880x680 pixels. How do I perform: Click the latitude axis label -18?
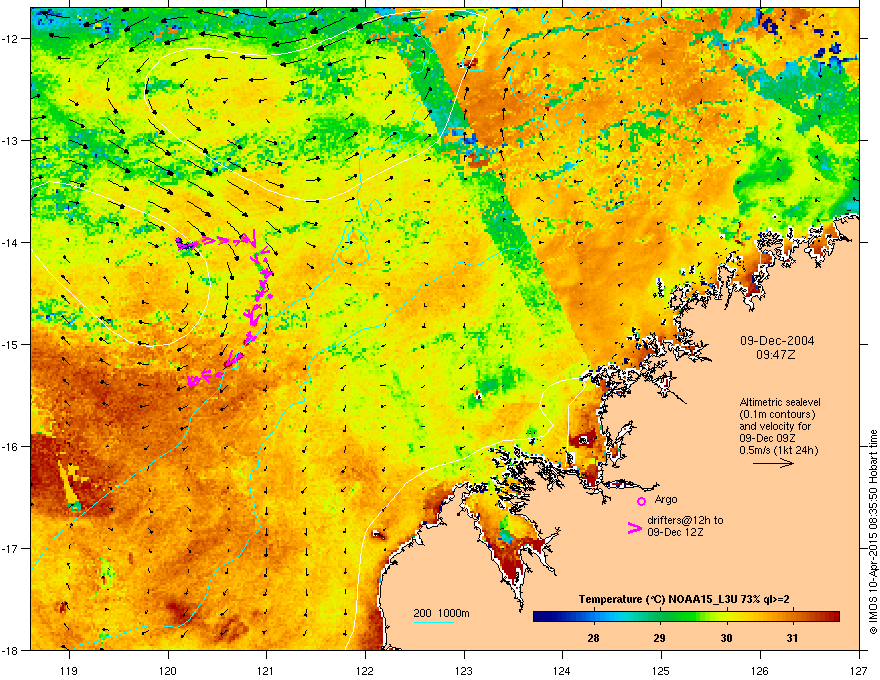tap(11, 650)
